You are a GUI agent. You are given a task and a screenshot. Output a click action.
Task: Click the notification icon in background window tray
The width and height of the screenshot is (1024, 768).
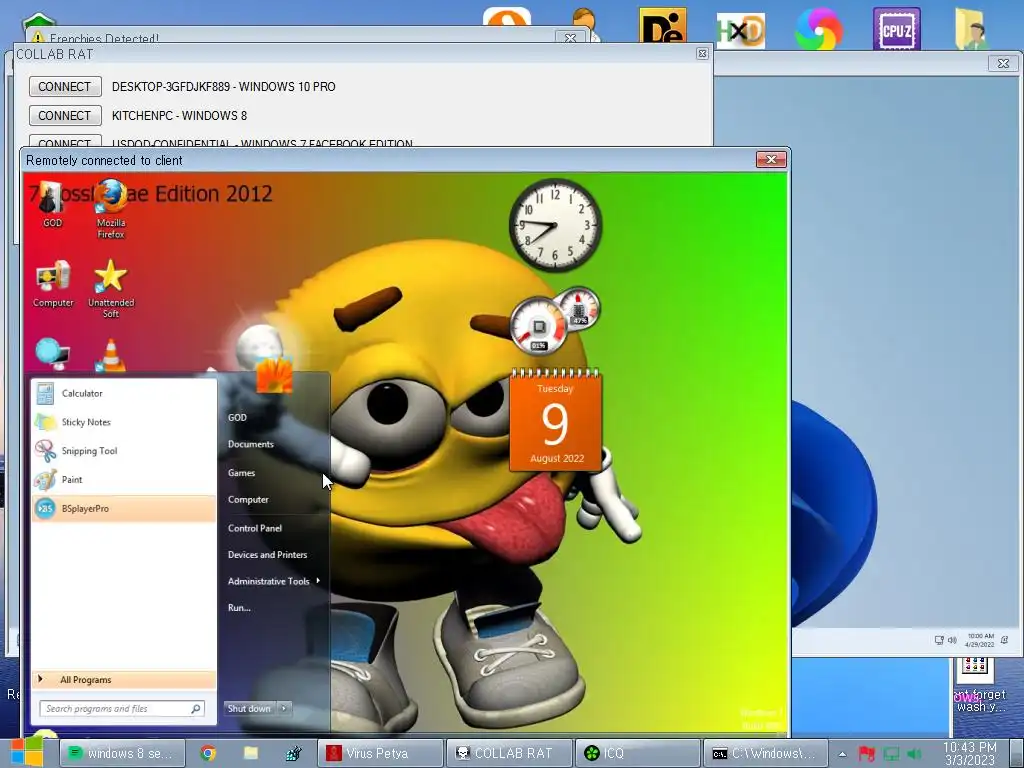tap(1004, 640)
